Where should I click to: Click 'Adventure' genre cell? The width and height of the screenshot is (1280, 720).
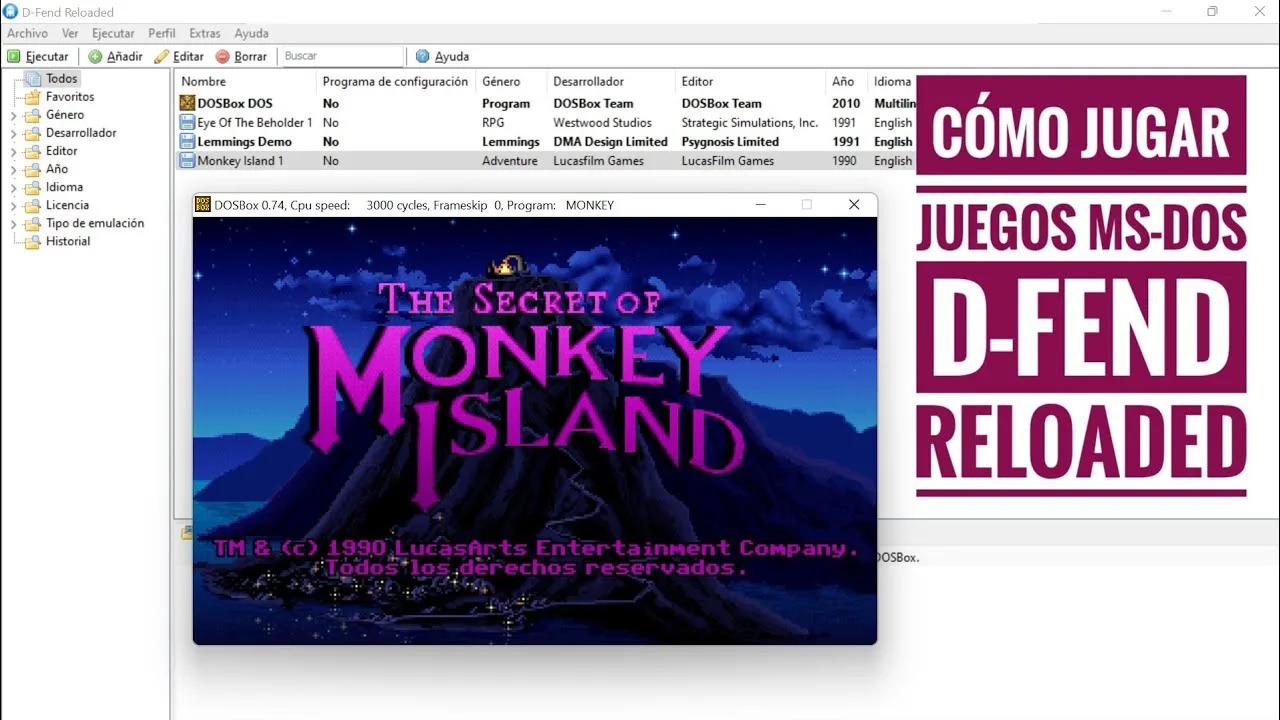tap(510, 160)
